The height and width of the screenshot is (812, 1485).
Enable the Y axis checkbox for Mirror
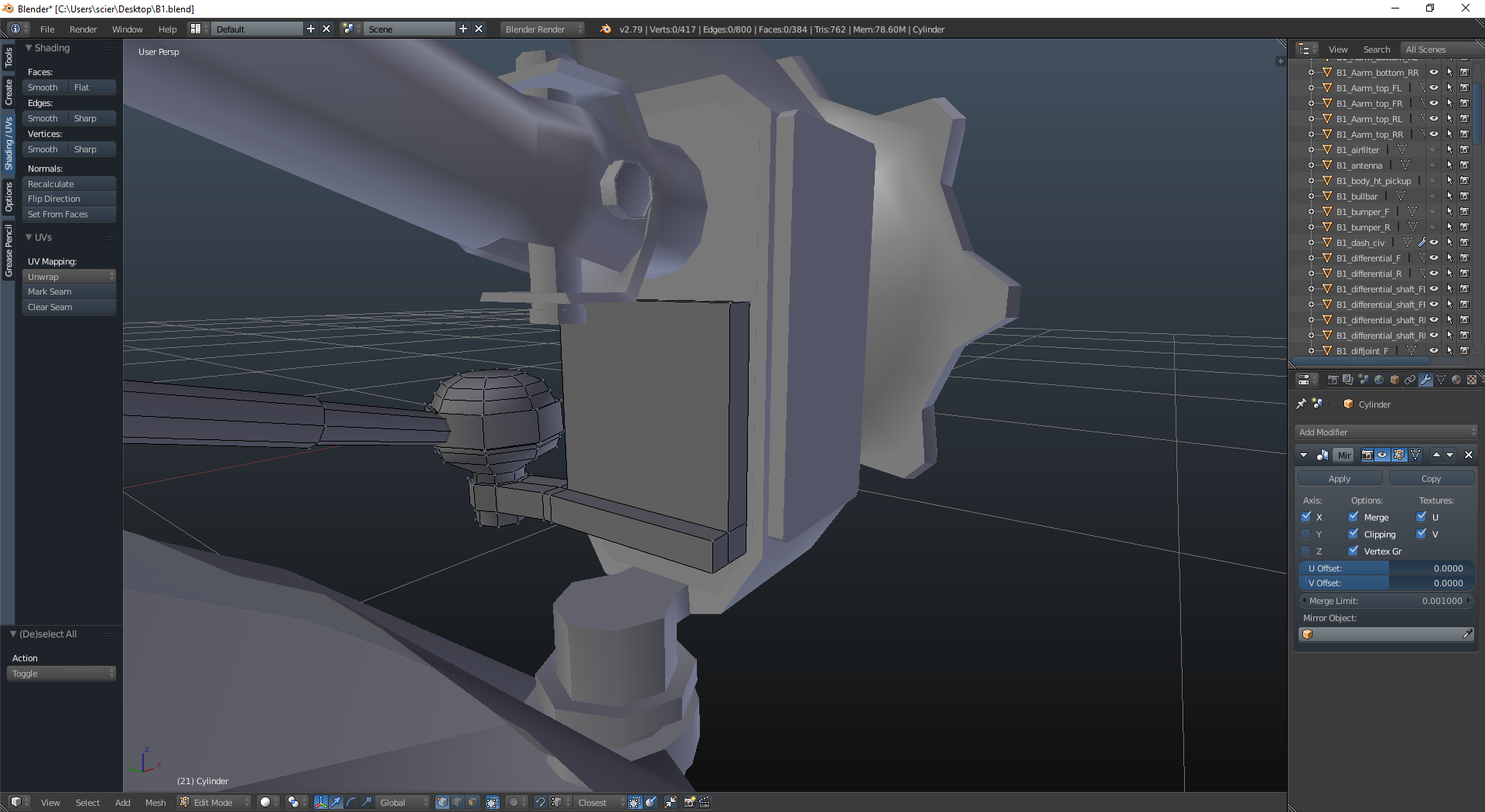point(1306,534)
